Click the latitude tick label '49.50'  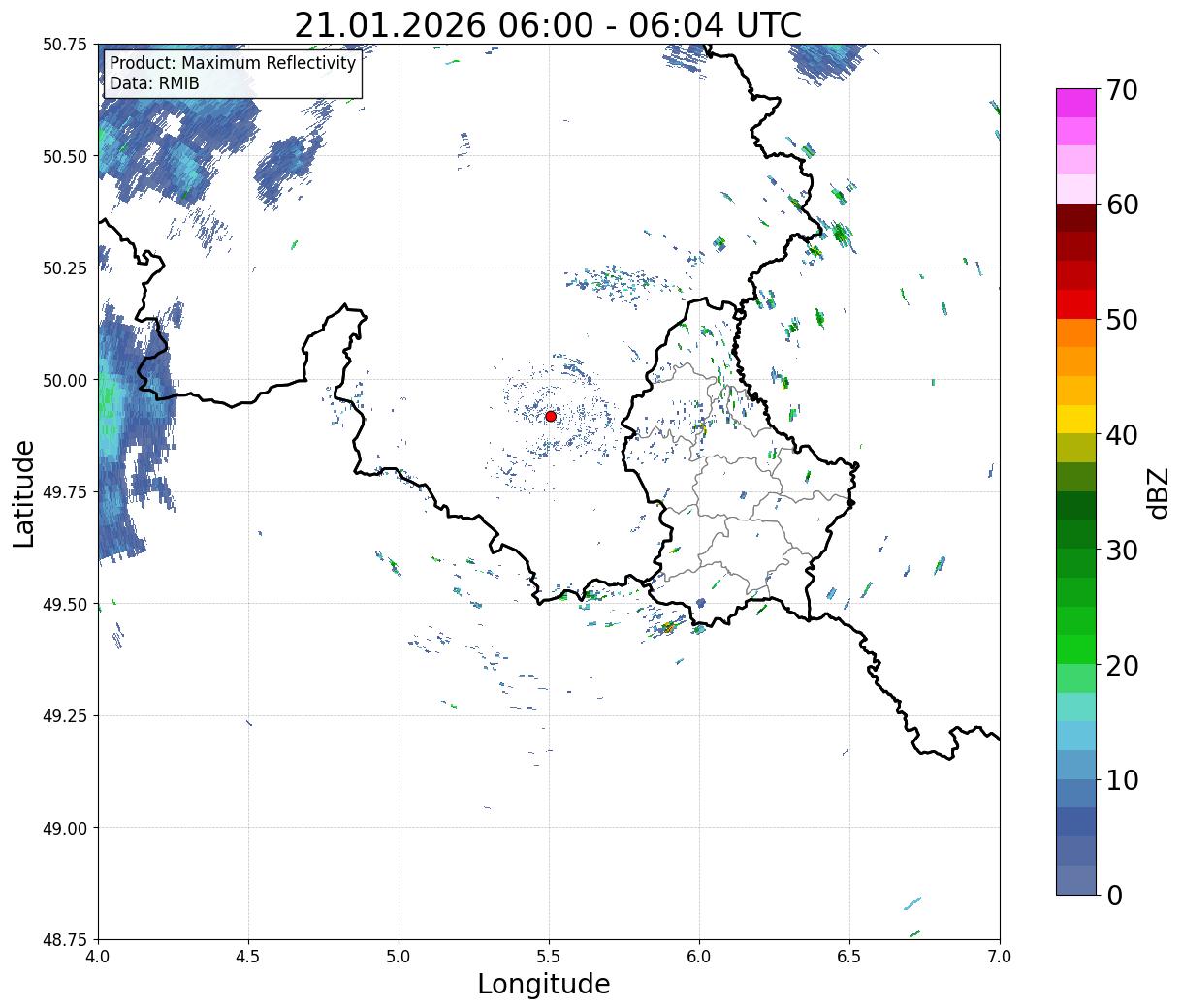point(65,604)
